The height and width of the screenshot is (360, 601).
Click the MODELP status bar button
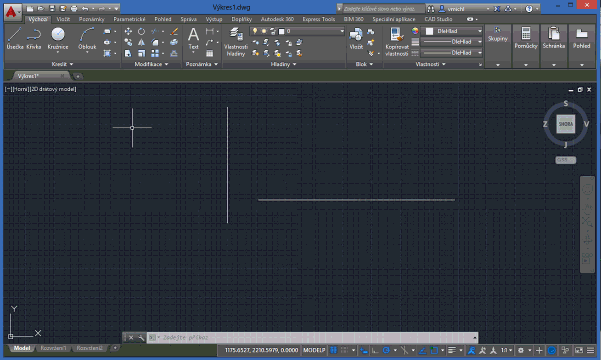314,350
